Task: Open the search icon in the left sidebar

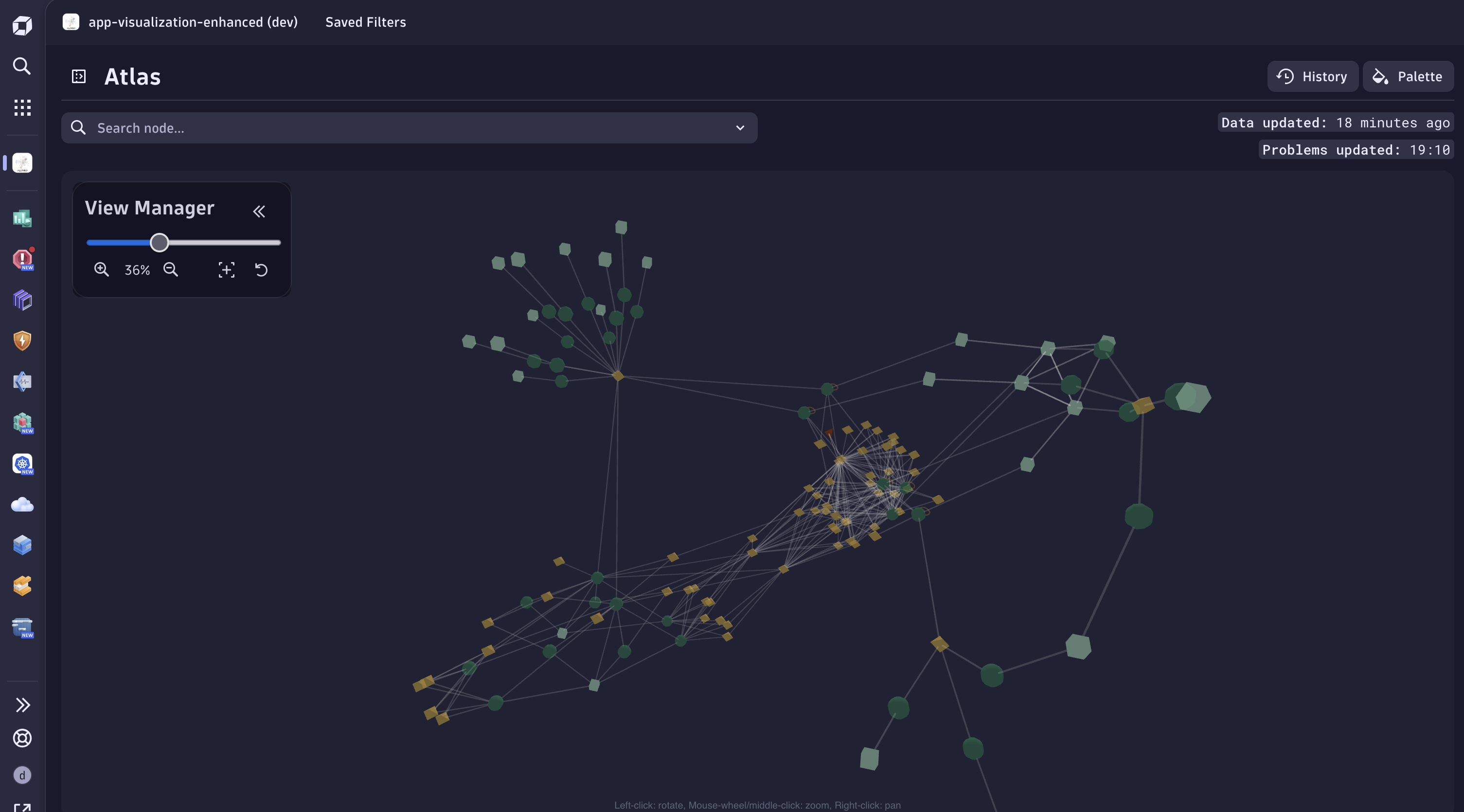Action: pos(21,66)
